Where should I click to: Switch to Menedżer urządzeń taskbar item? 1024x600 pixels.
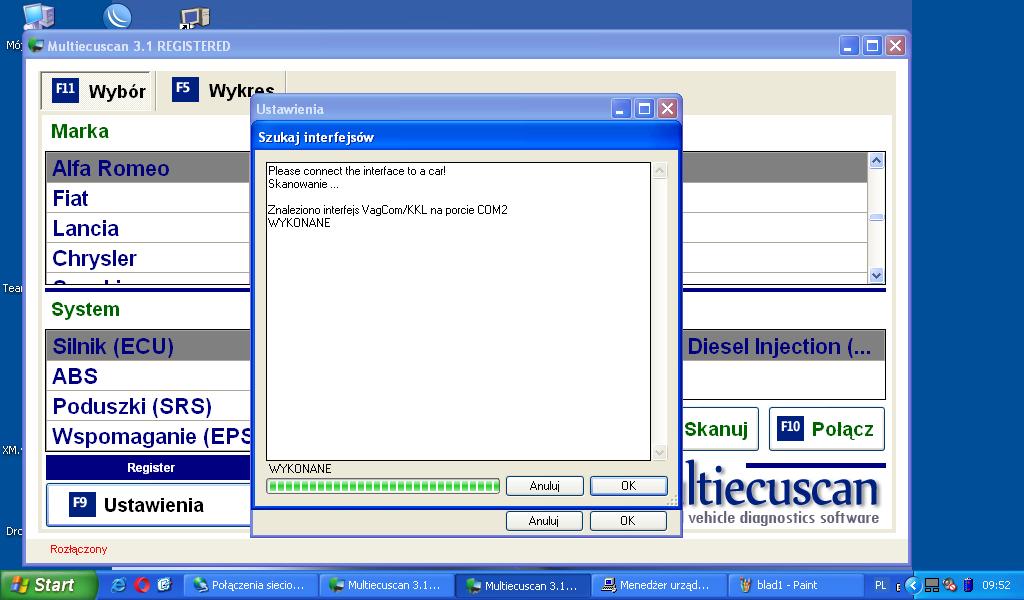coord(660,585)
